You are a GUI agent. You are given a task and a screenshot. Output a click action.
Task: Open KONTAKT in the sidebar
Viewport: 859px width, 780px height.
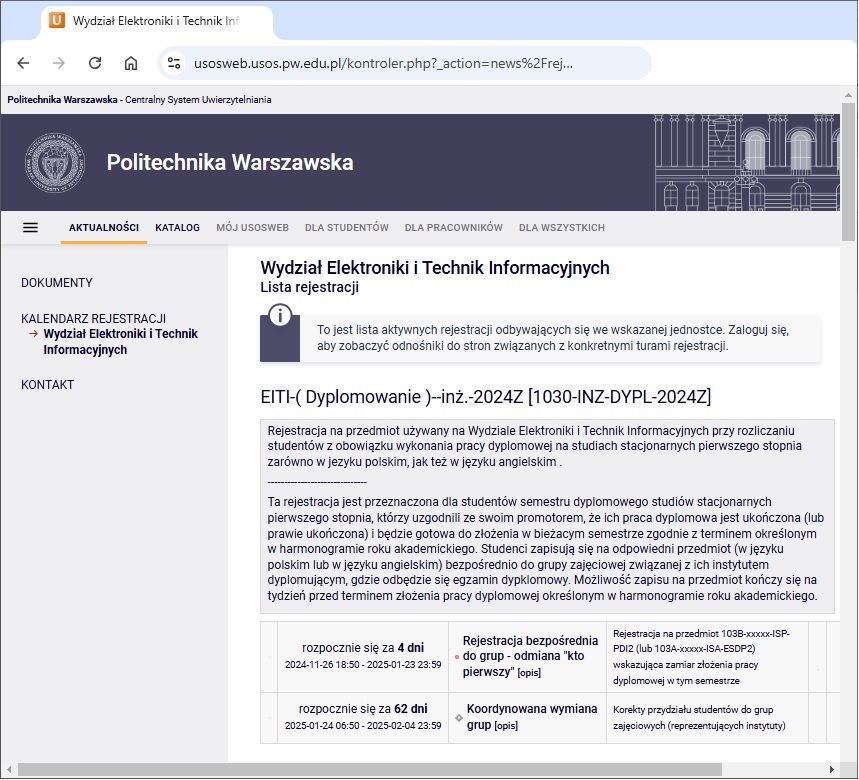click(48, 385)
